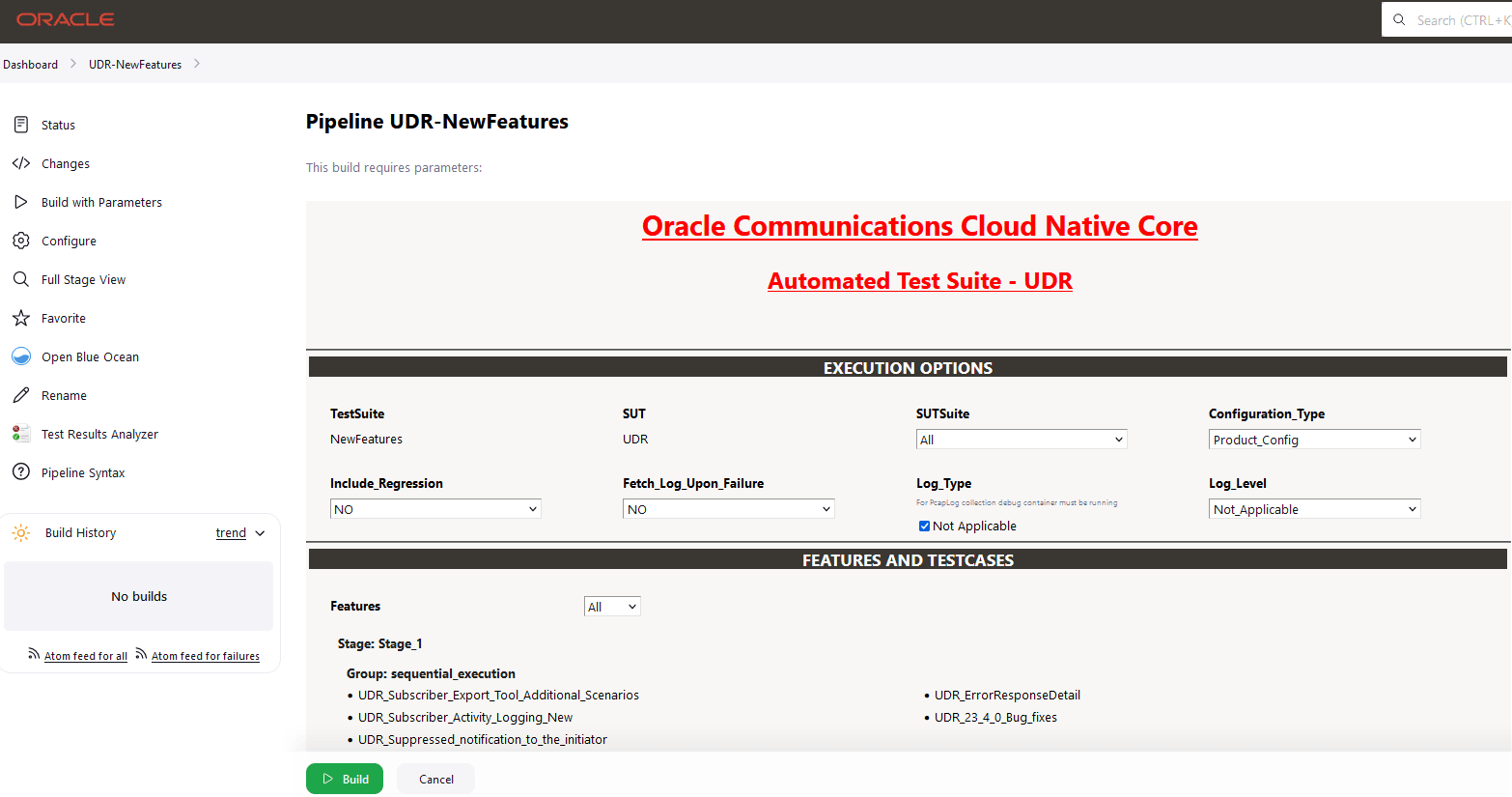Click the Status document icon
The image size is (1512, 797).
coord(21,125)
